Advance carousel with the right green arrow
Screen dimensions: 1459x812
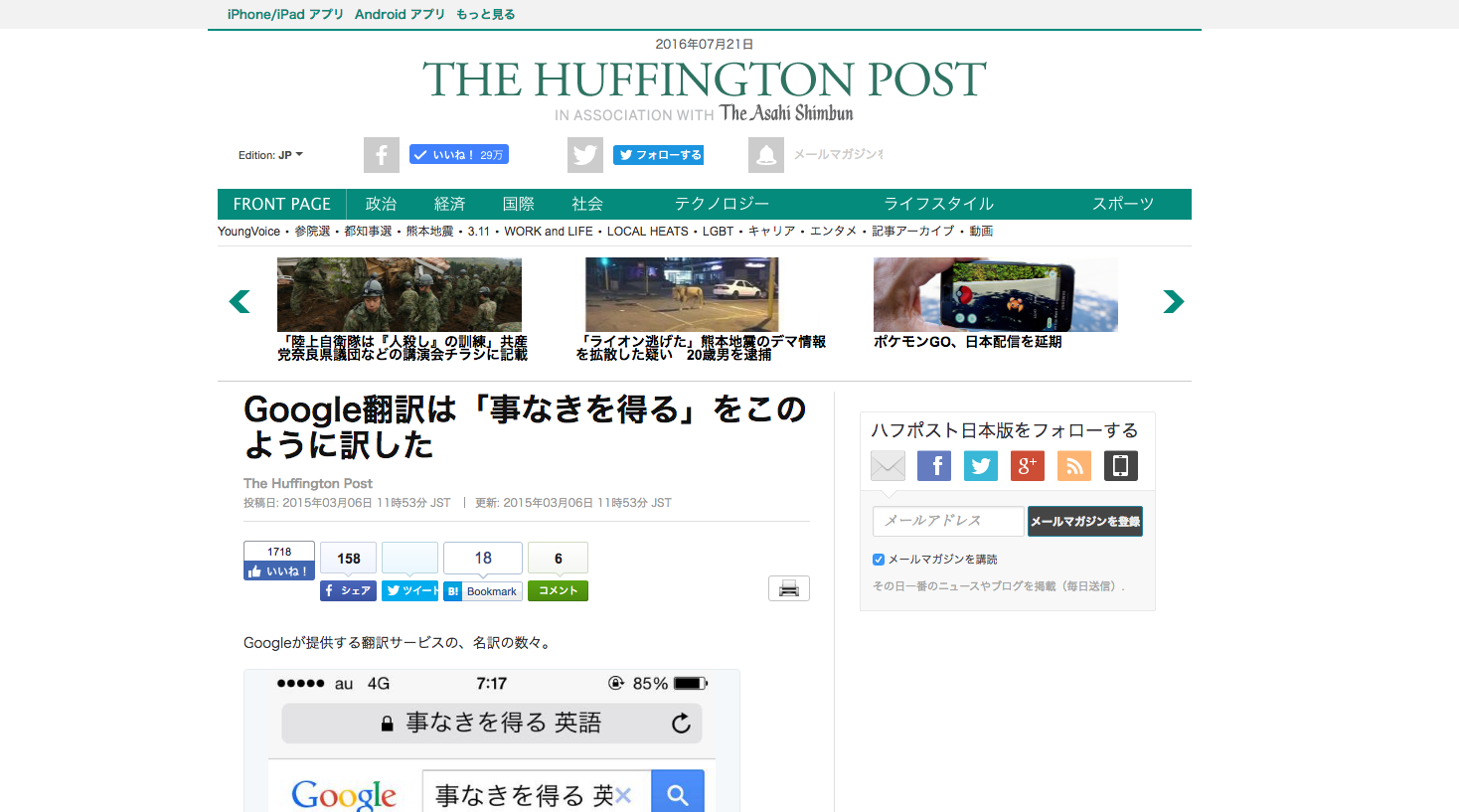(1174, 301)
